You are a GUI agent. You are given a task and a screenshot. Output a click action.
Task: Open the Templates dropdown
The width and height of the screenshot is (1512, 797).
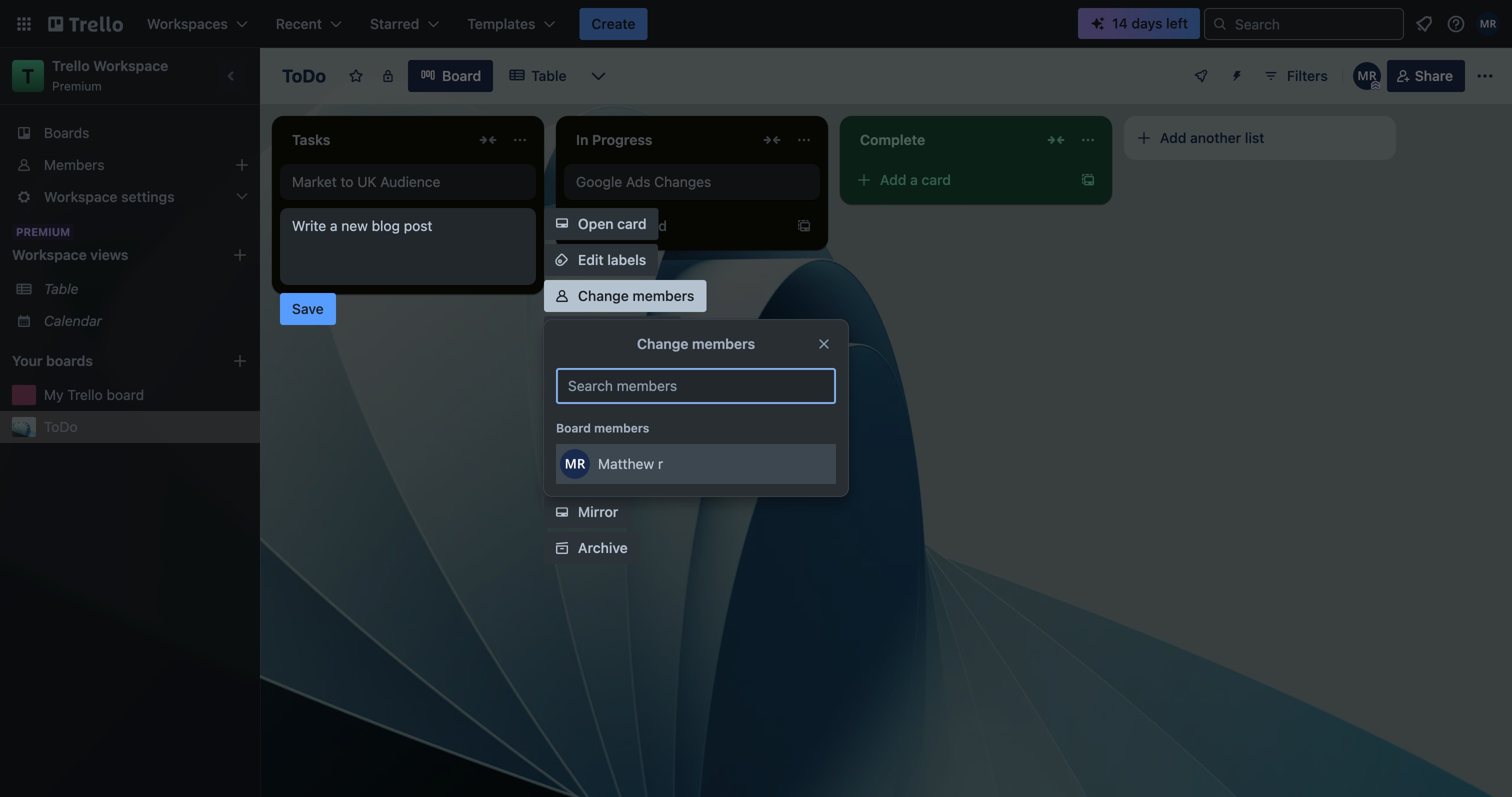pos(510,24)
